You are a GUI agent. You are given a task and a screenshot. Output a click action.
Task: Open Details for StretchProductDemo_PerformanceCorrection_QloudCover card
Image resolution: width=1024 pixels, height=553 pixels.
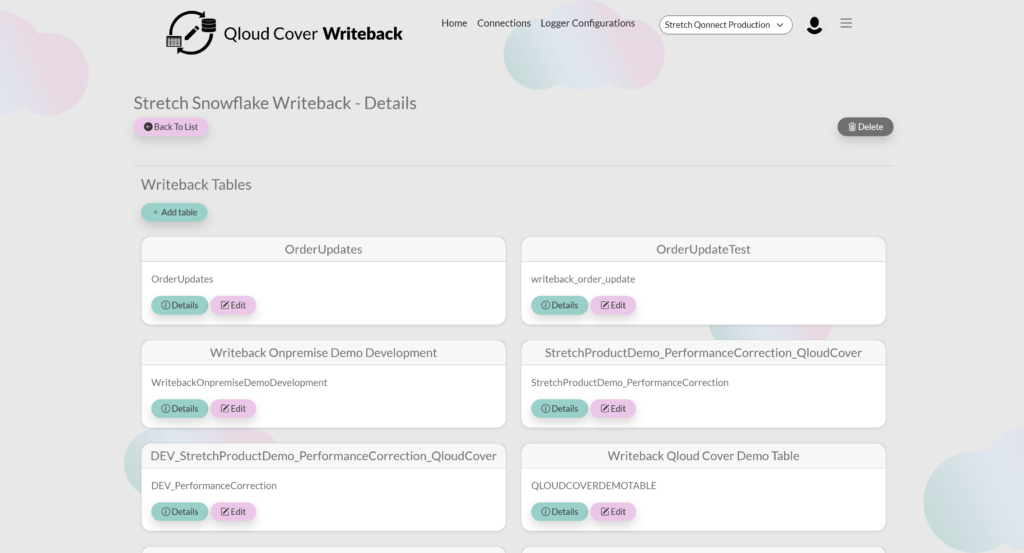tap(560, 409)
